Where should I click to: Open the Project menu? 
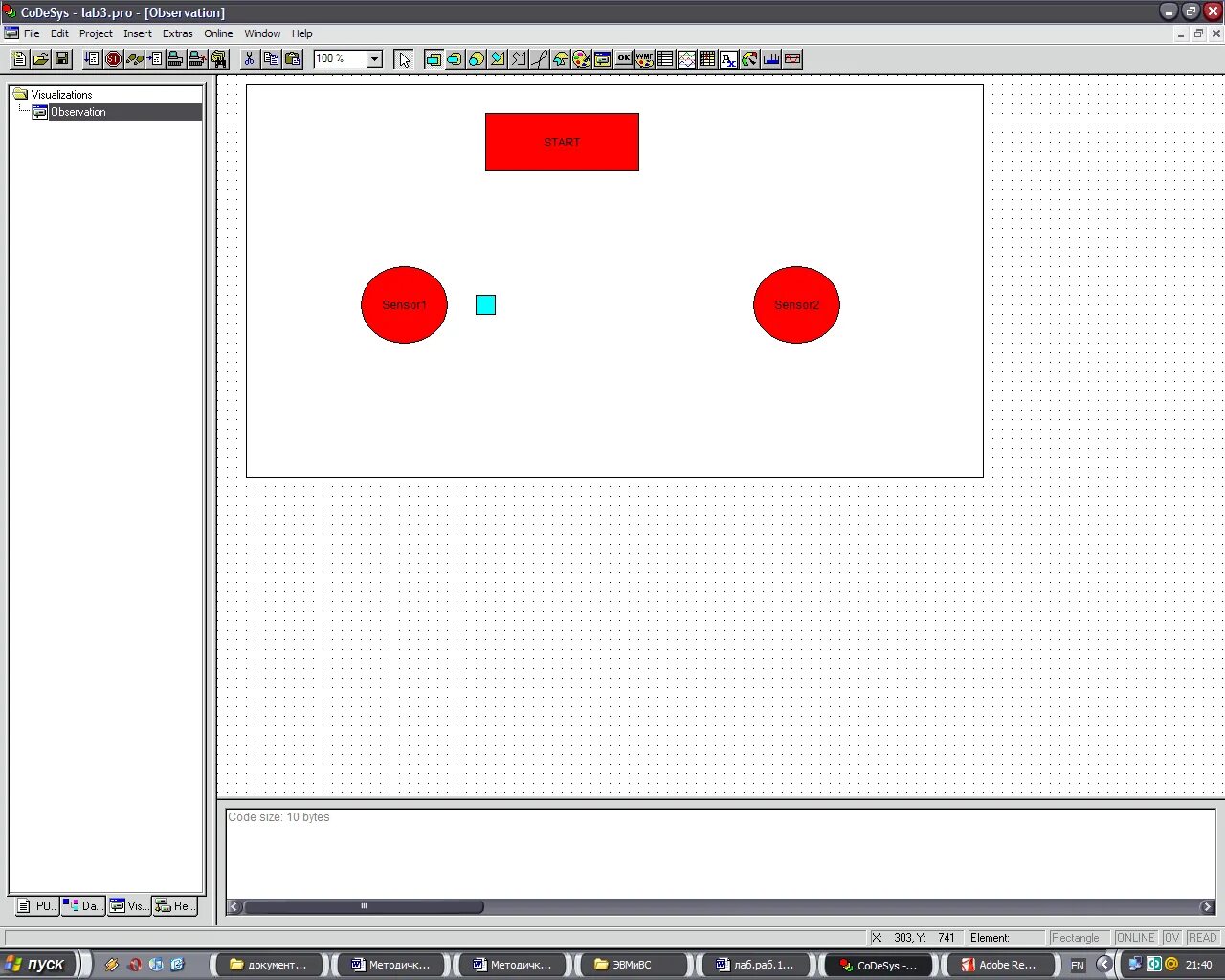tap(96, 33)
